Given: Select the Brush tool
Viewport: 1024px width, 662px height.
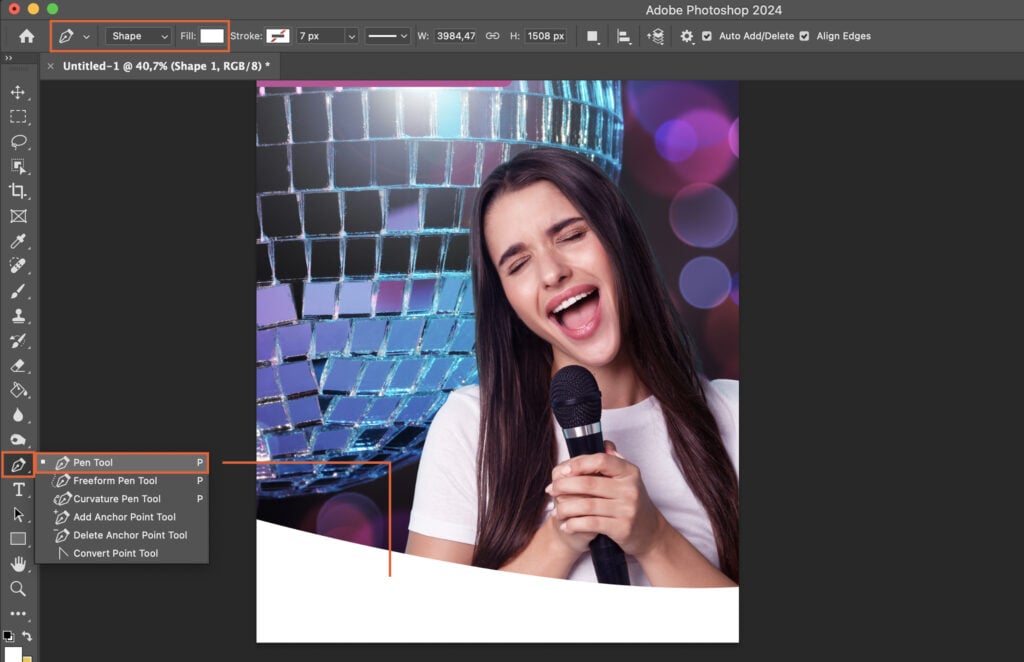Looking at the screenshot, I should point(20,291).
